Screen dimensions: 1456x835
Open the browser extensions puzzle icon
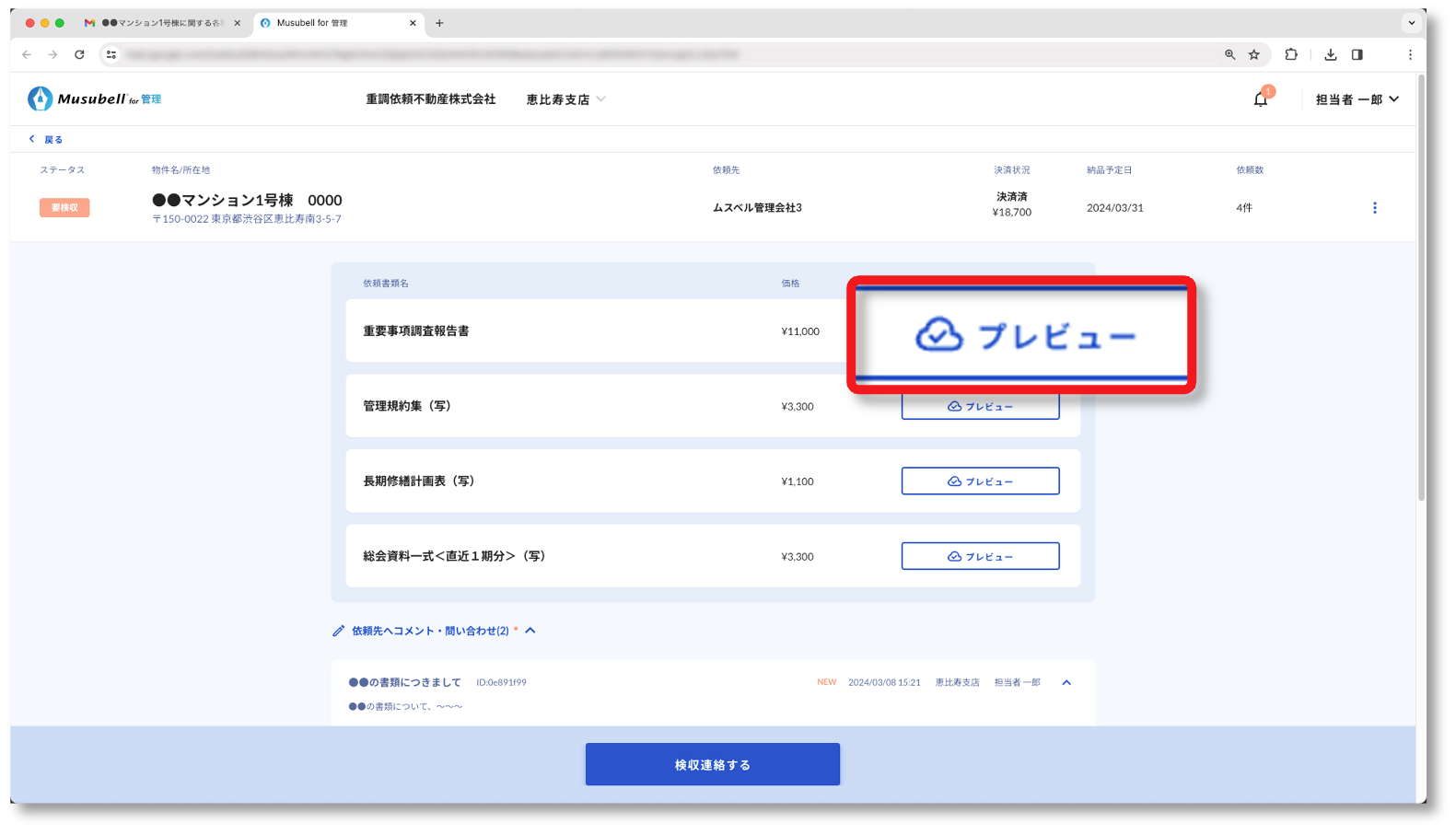[1290, 54]
